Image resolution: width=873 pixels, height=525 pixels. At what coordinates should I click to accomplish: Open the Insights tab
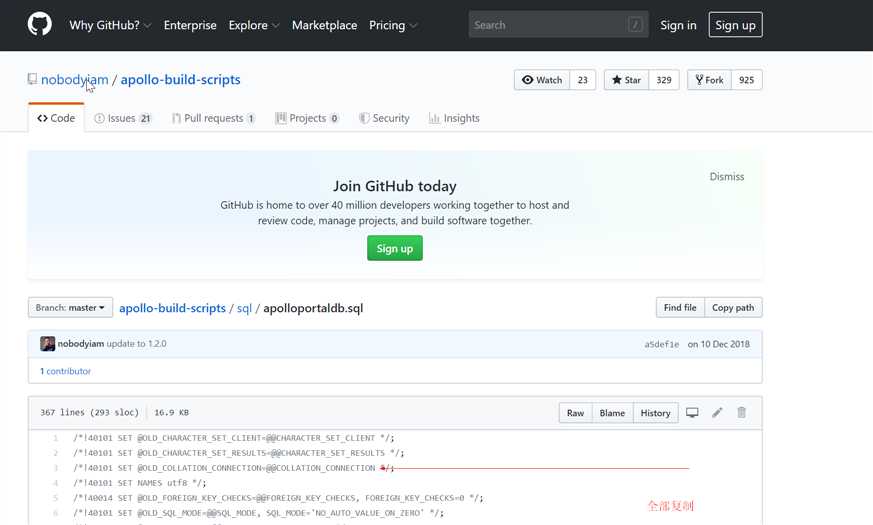click(x=454, y=118)
